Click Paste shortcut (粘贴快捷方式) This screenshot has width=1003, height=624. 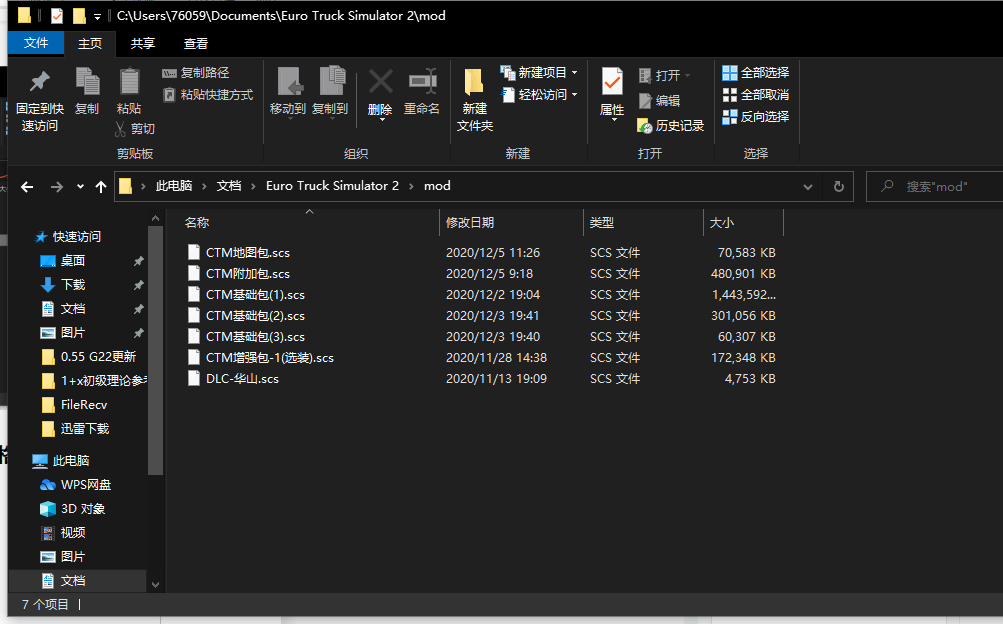click(209, 95)
